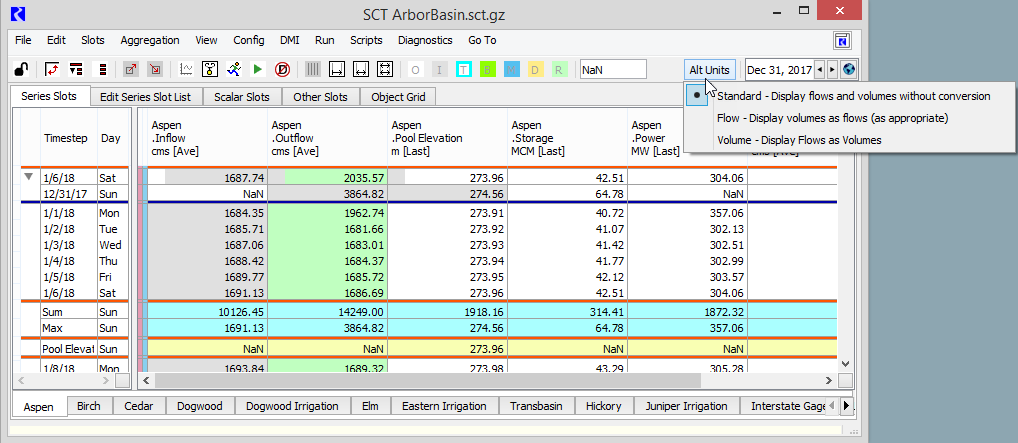1018x443 pixels.
Task: Click the workspace icon at menu bar right
Action: [842, 41]
